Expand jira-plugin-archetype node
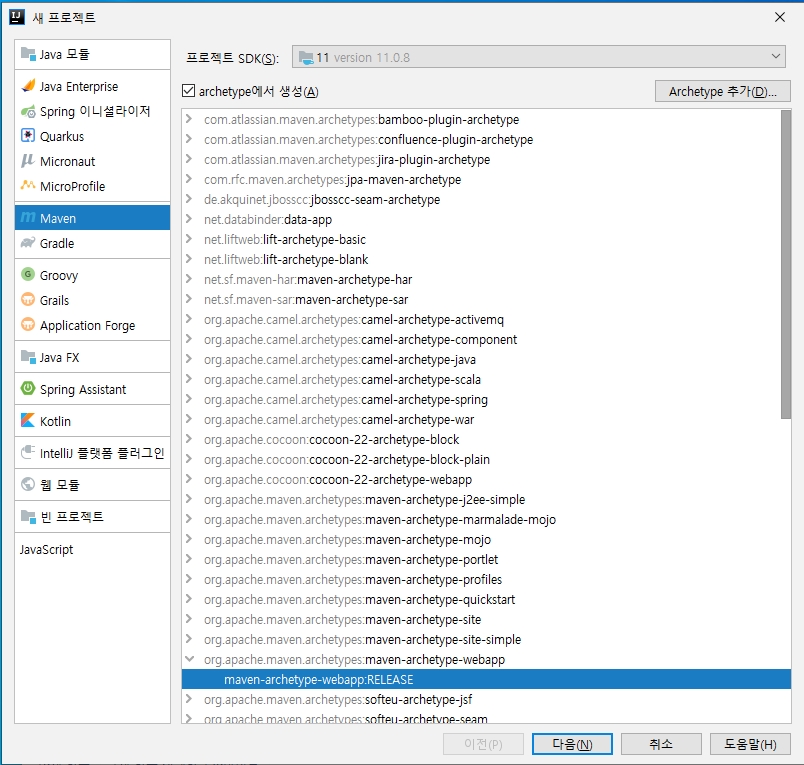 (189, 159)
